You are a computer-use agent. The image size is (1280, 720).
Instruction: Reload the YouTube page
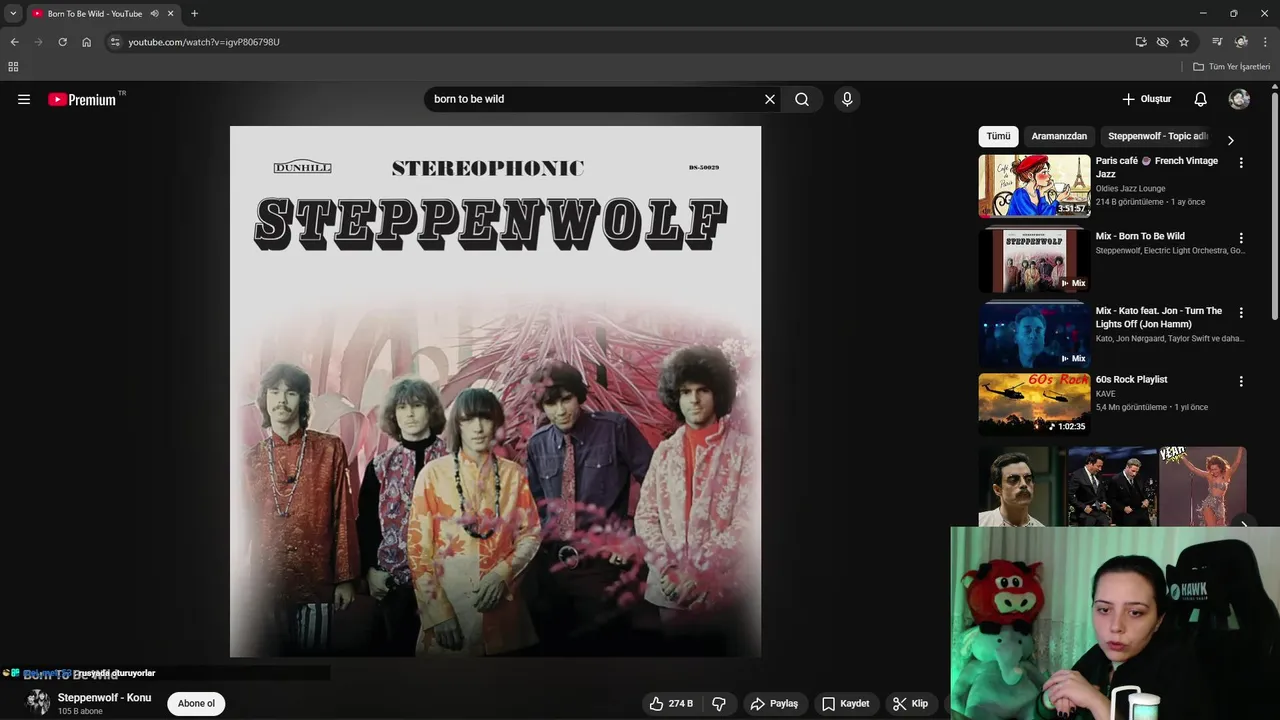click(62, 42)
